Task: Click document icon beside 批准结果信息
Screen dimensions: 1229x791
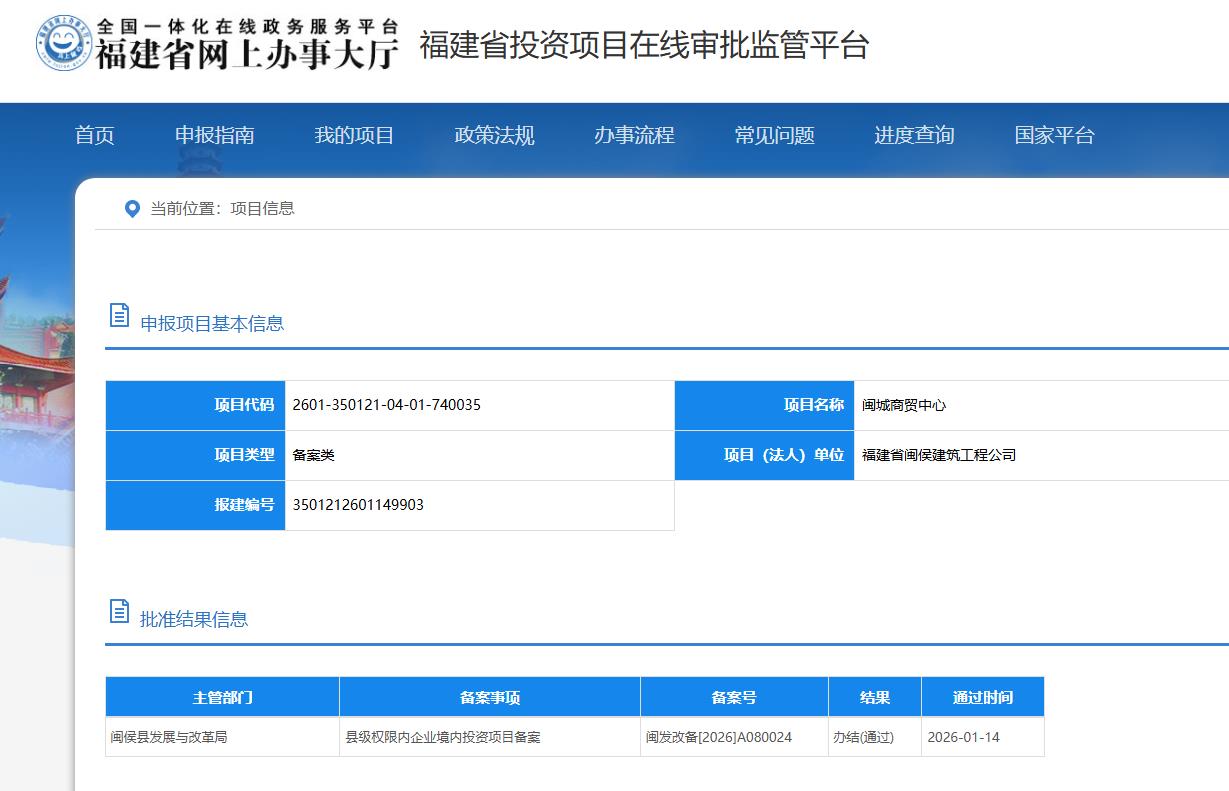Action: [x=119, y=612]
